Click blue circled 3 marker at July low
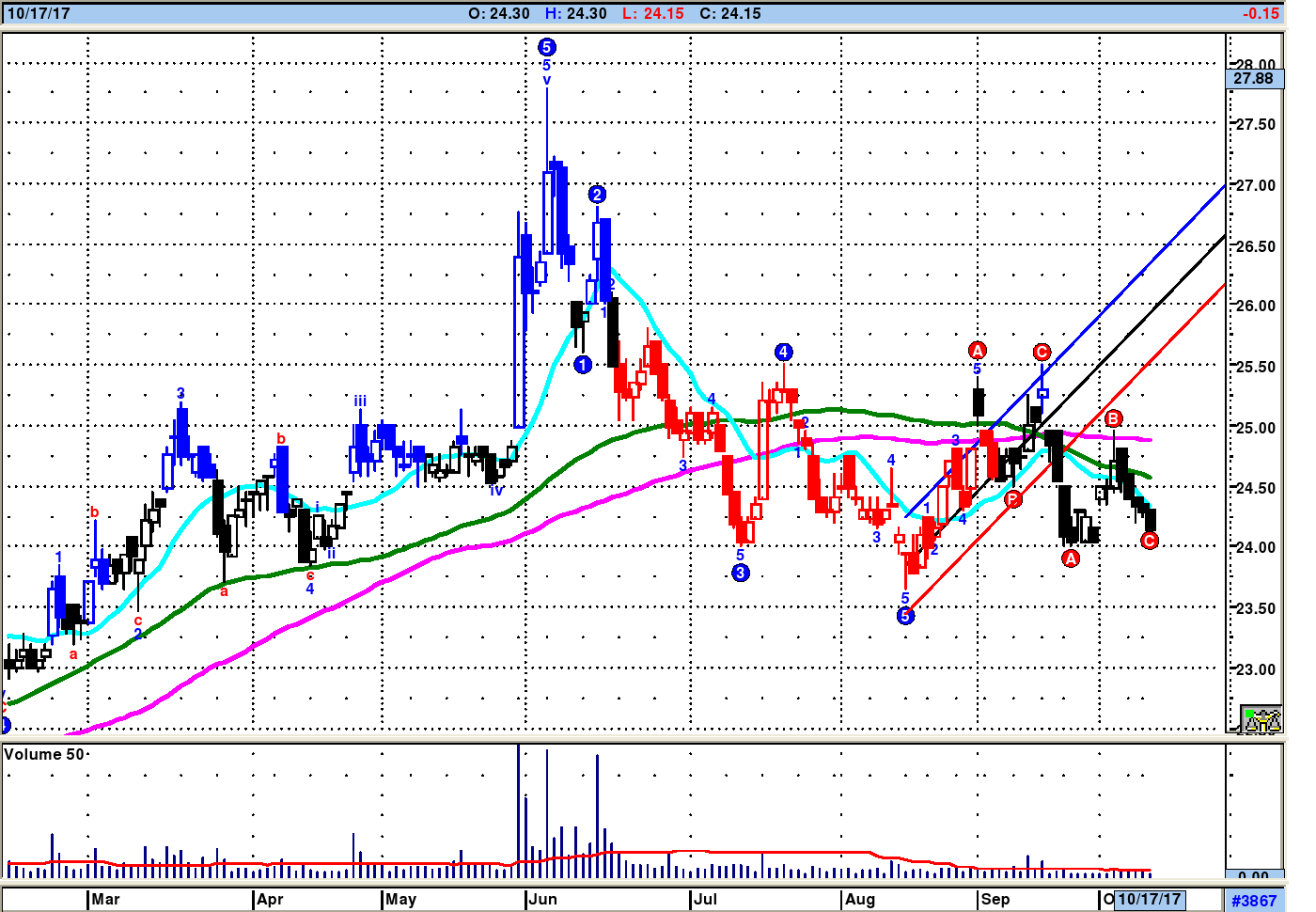The height and width of the screenshot is (912, 1316). 741,573
